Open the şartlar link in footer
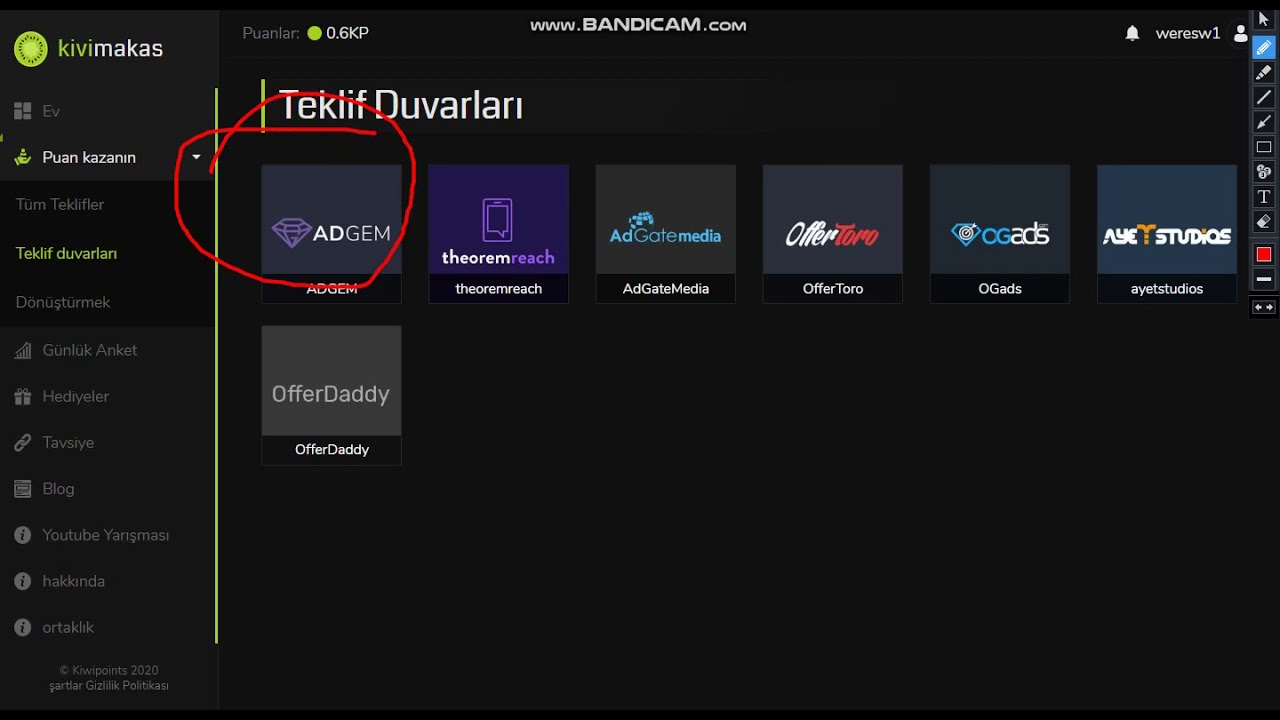Screen dimensions: 1280x720 (x=65, y=686)
